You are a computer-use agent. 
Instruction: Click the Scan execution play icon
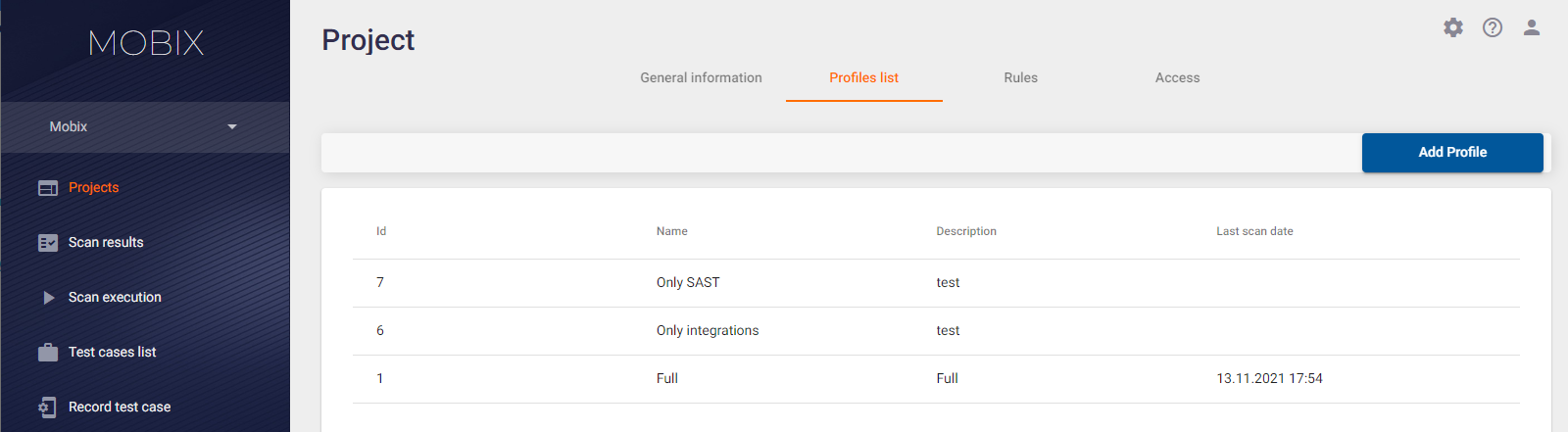[x=48, y=298]
